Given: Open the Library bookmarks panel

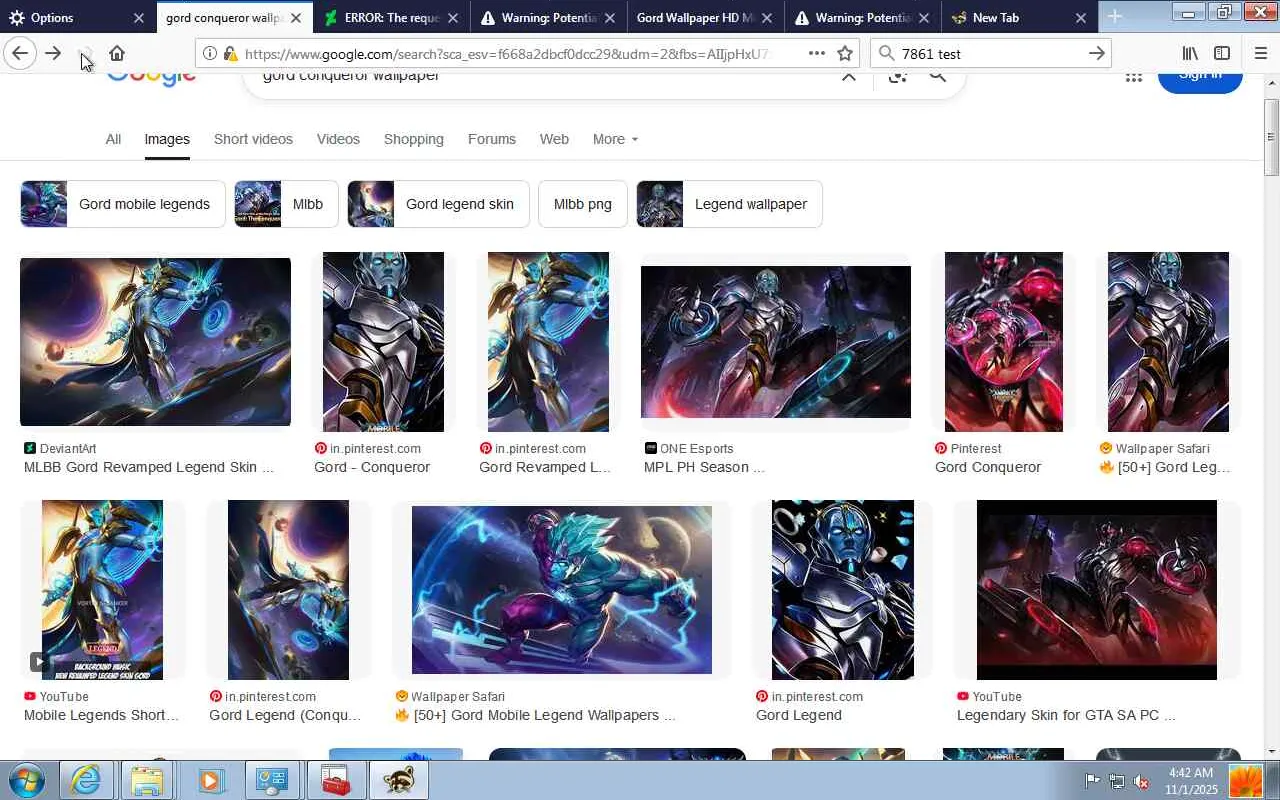Looking at the screenshot, I should click(x=1190, y=53).
